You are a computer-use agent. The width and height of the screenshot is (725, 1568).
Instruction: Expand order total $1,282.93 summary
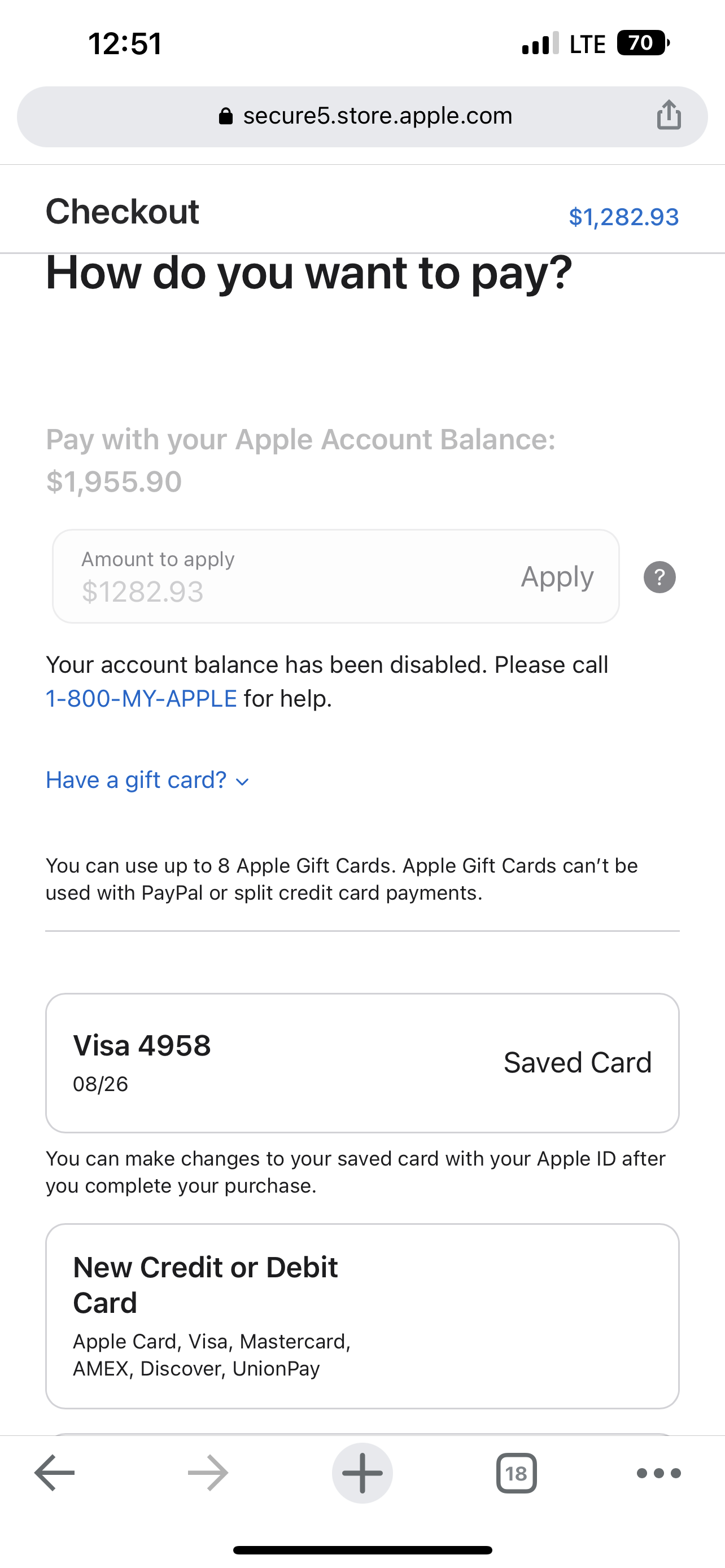coord(623,217)
